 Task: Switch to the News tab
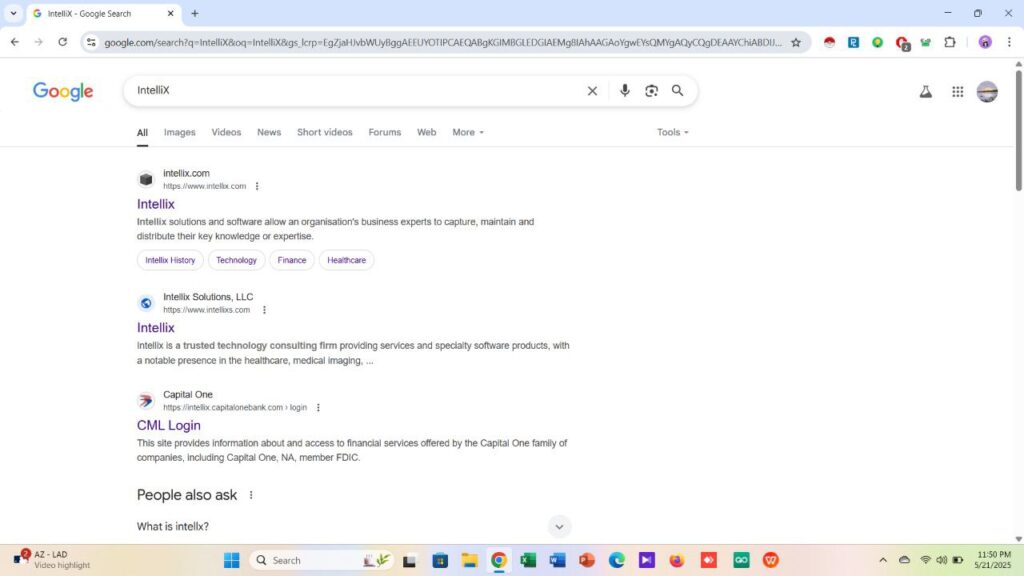pos(268,132)
